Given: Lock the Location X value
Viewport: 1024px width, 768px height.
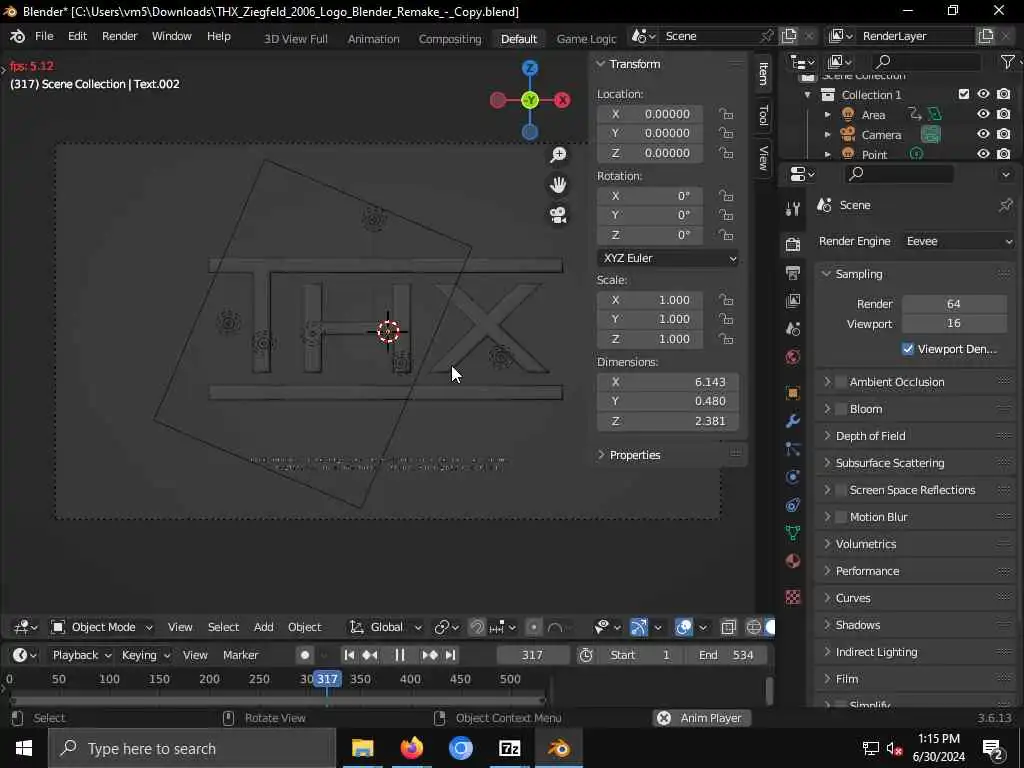Looking at the screenshot, I should (x=726, y=114).
